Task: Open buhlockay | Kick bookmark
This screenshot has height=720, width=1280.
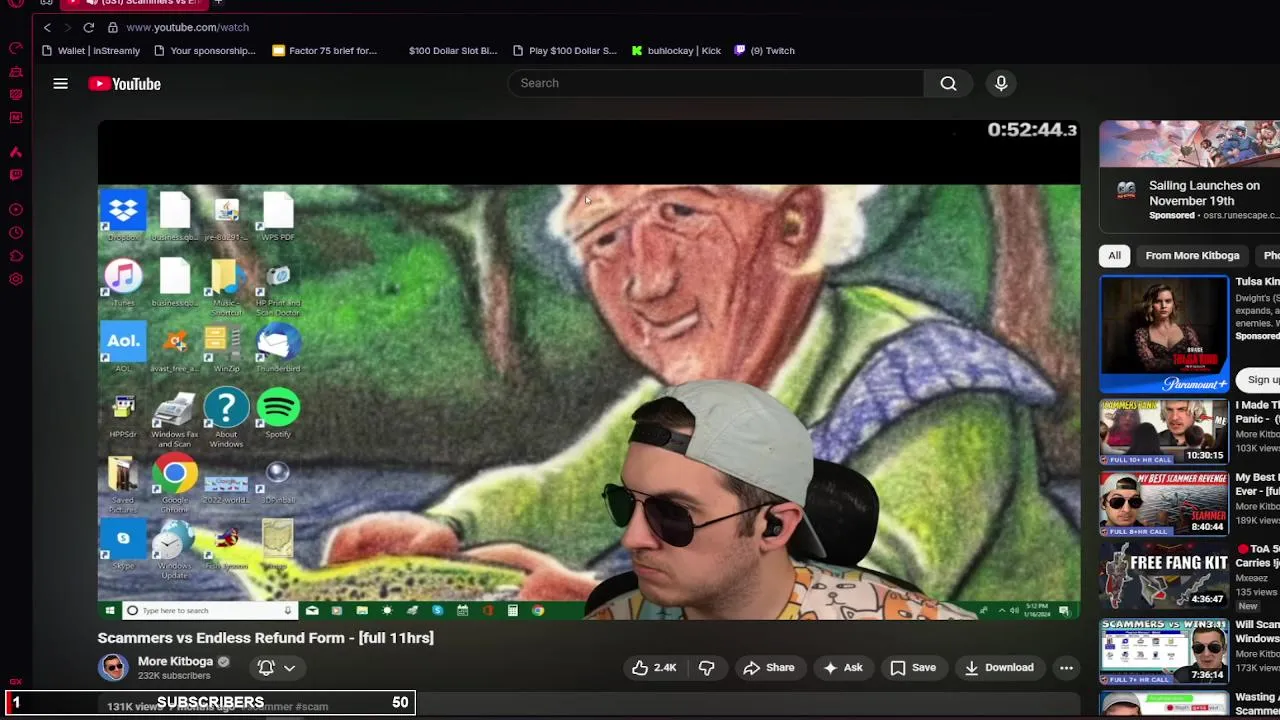Action: (x=676, y=50)
